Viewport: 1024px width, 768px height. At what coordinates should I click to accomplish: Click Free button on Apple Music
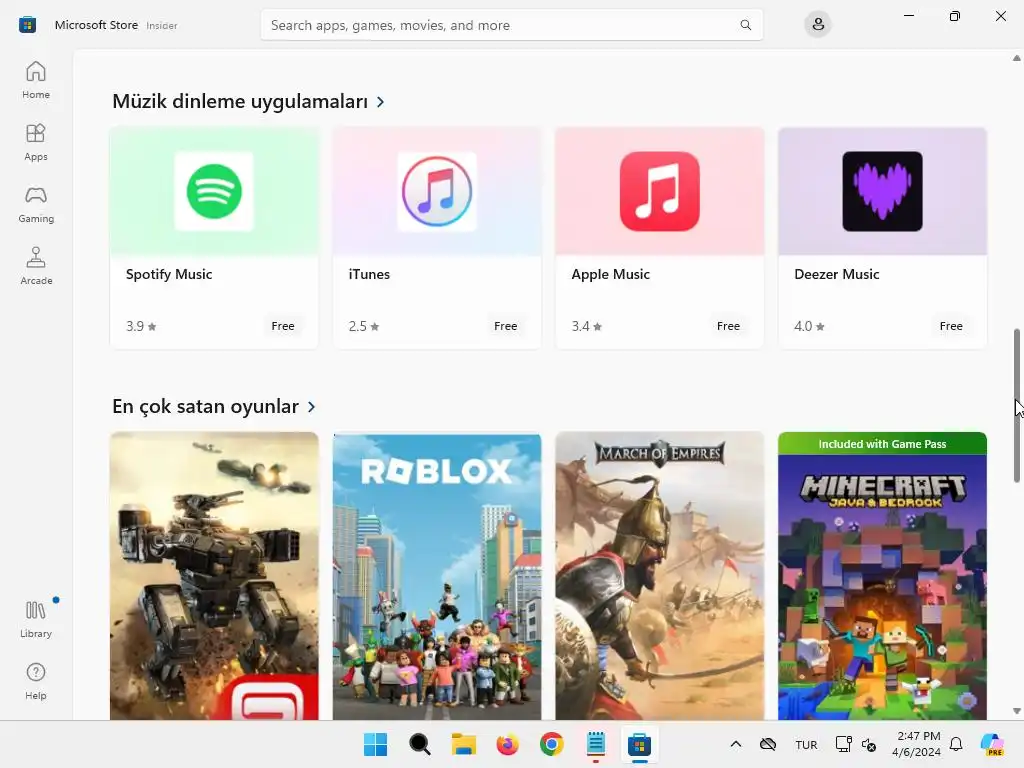click(728, 326)
